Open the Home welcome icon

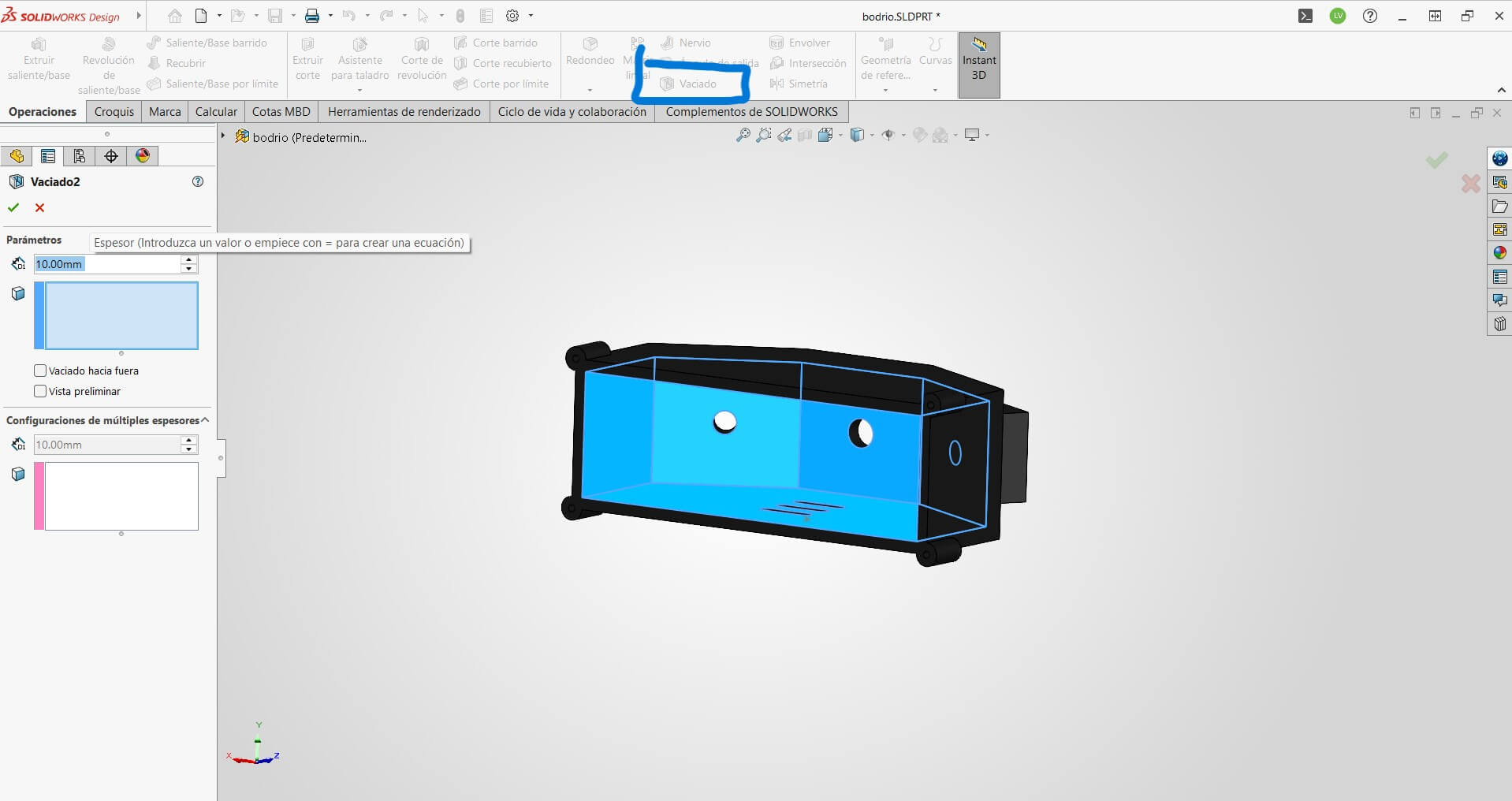tap(175, 16)
